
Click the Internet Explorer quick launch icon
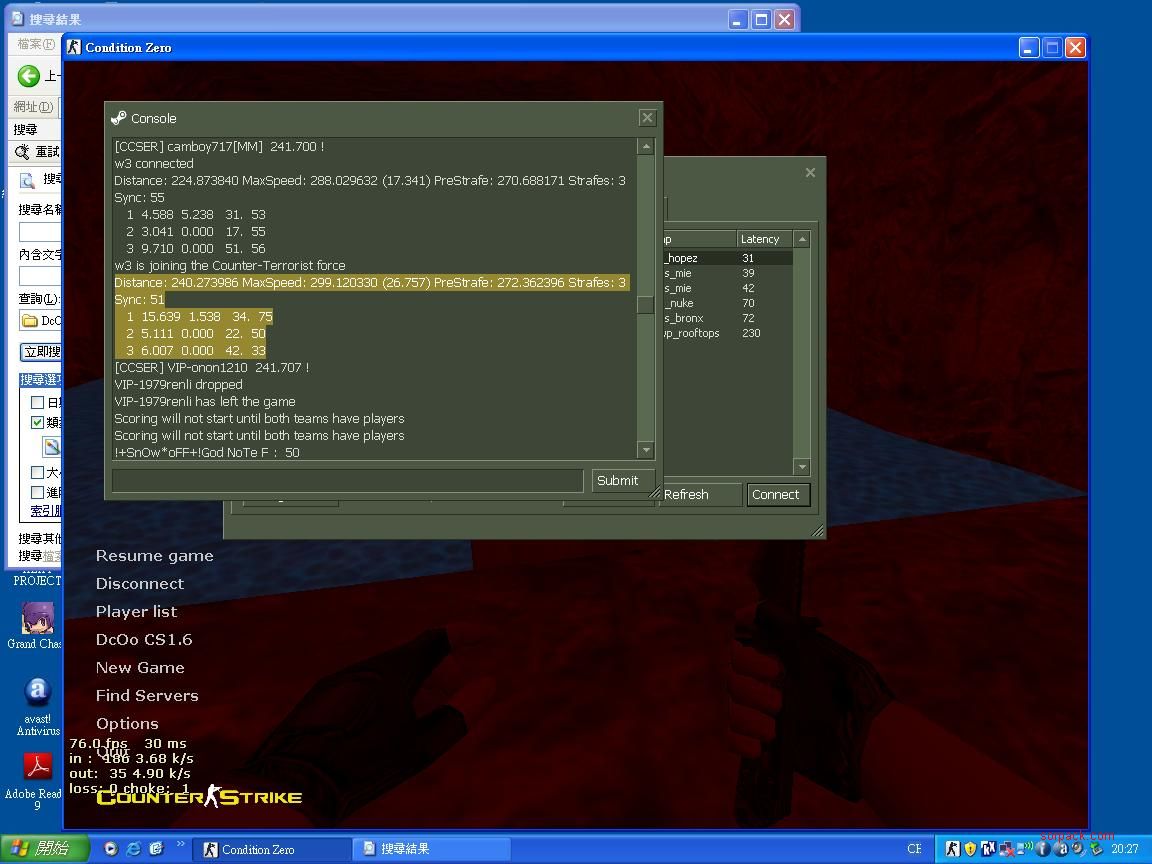(133, 849)
